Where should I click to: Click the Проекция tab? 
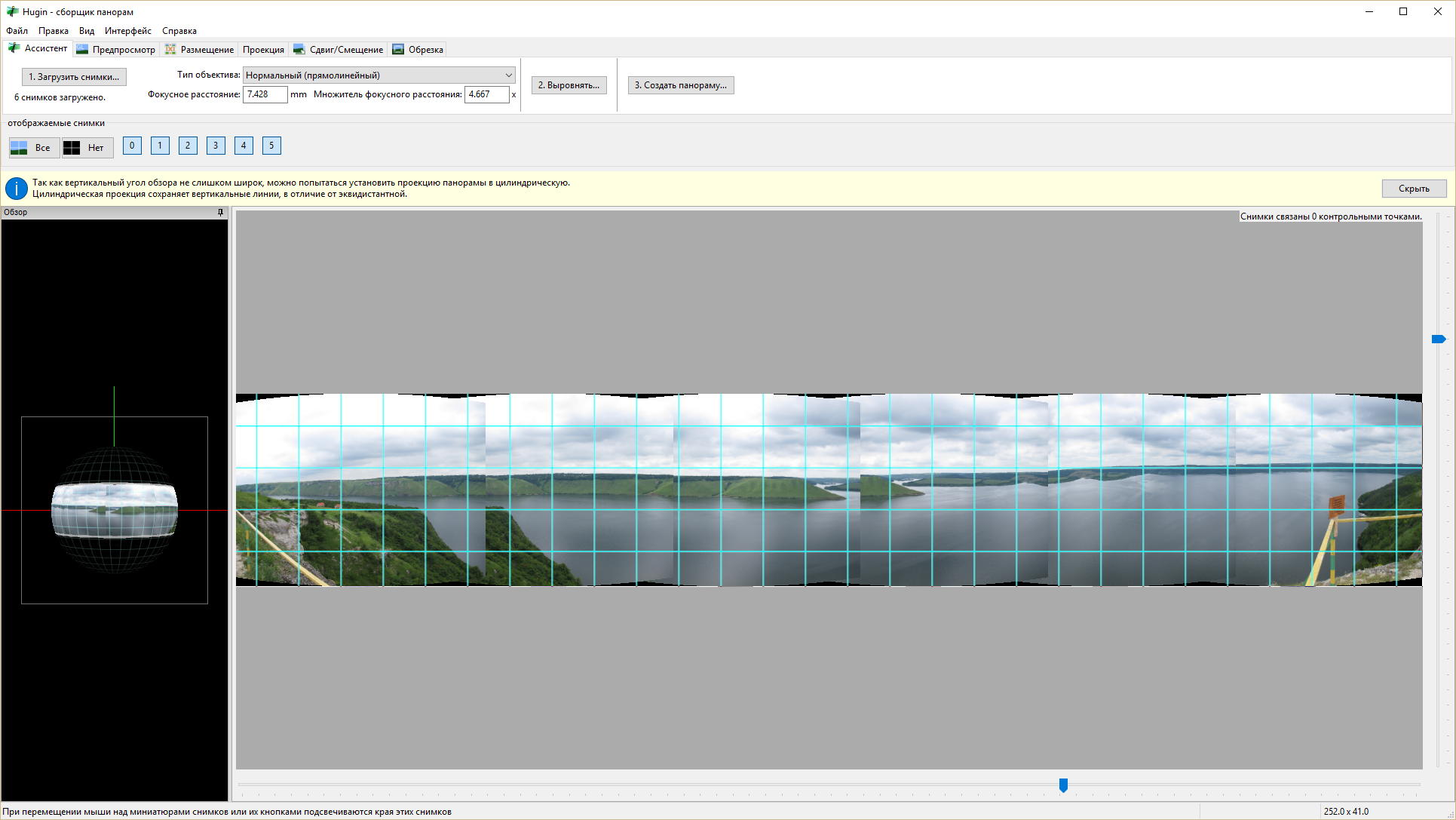click(263, 50)
